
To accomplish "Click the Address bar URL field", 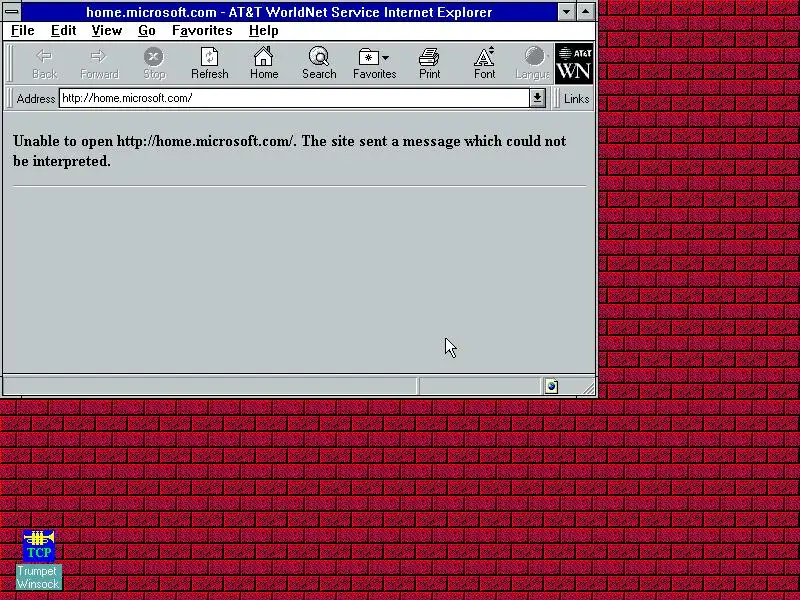I will point(294,98).
